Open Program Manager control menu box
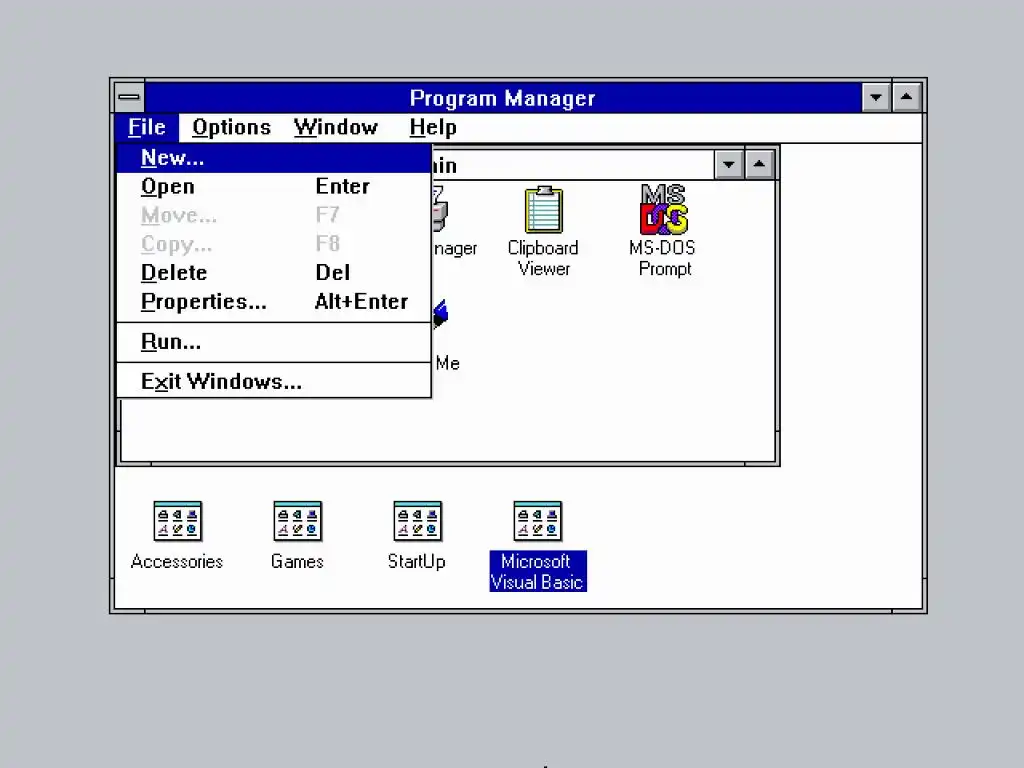The width and height of the screenshot is (1024, 768). [129, 98]
